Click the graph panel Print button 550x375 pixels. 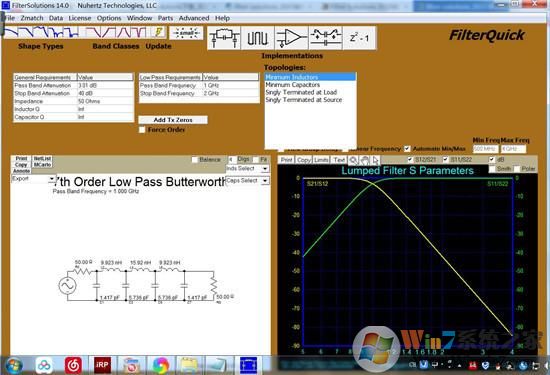click(287, 160)
